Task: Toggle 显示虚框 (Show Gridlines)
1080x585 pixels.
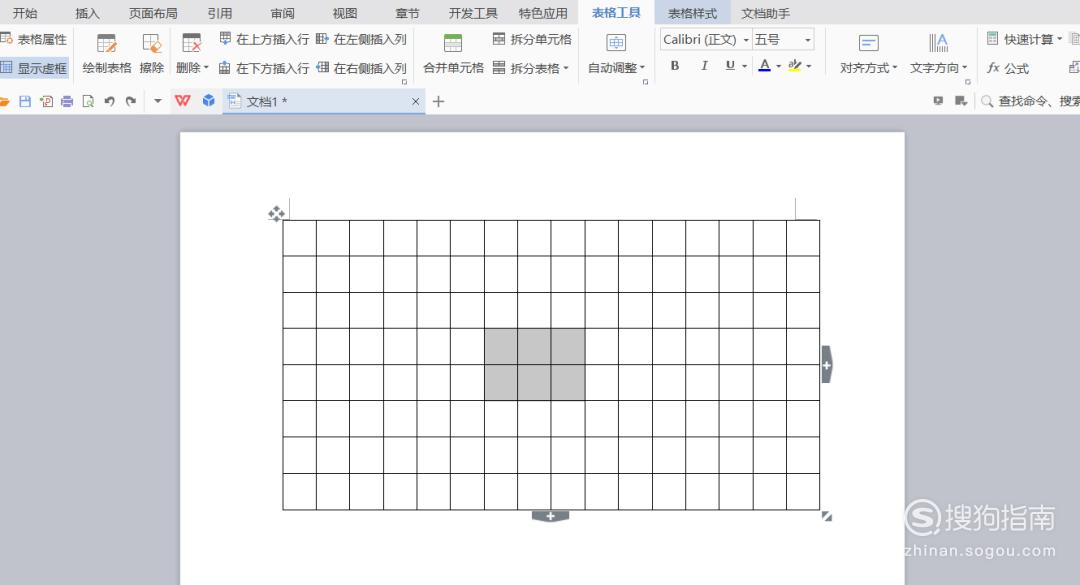Action: tap(36, 68)
